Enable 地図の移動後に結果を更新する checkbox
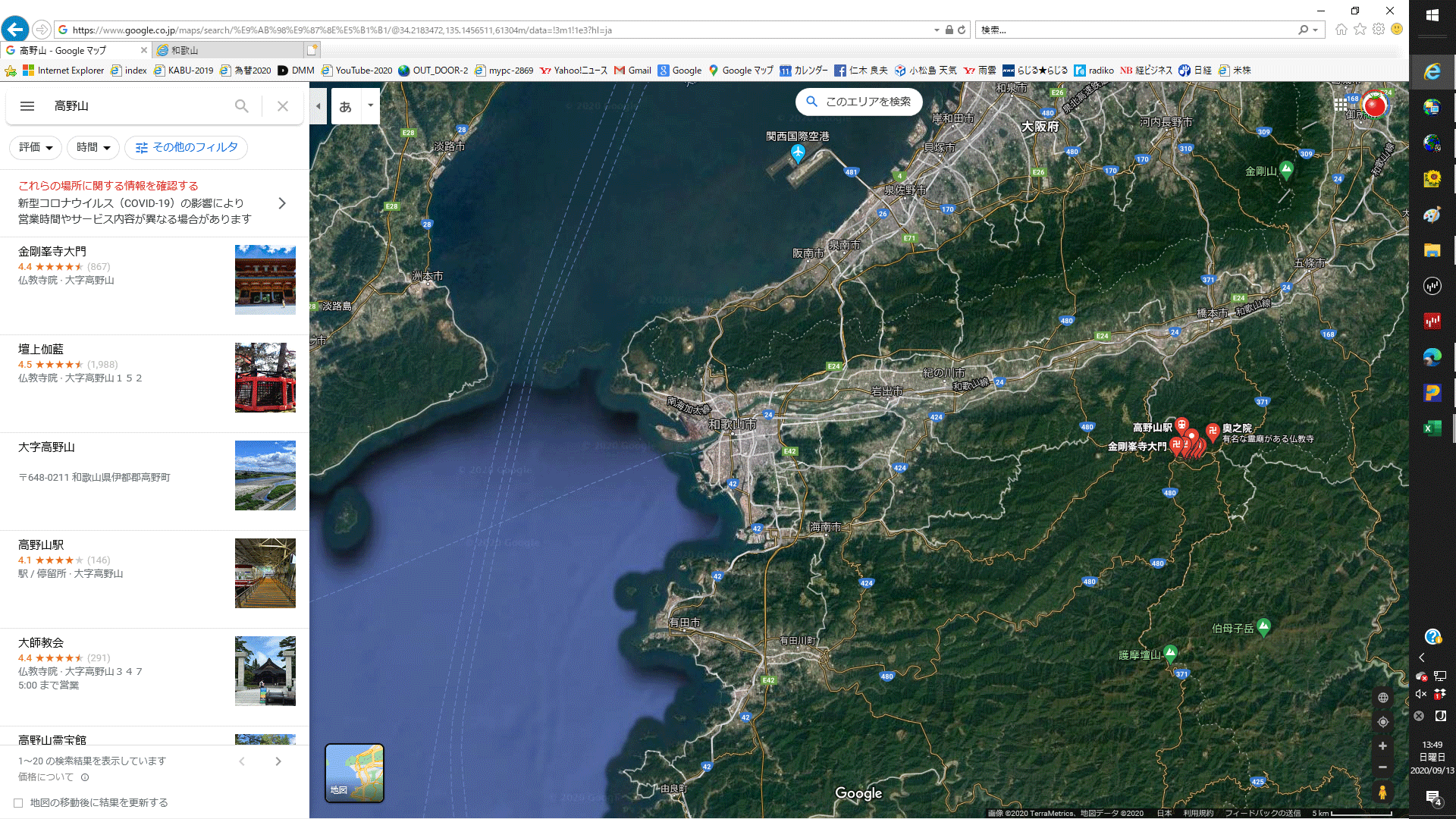Screen dimensions: 1456x819 point(18,803)
